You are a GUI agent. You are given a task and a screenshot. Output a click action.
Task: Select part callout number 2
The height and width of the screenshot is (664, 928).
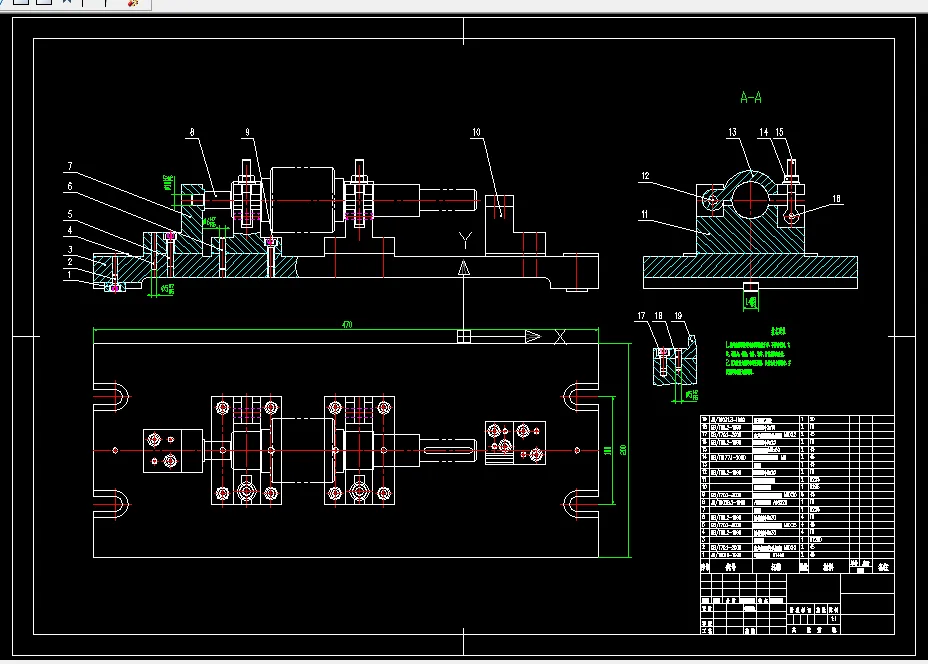tap(70, 262)
